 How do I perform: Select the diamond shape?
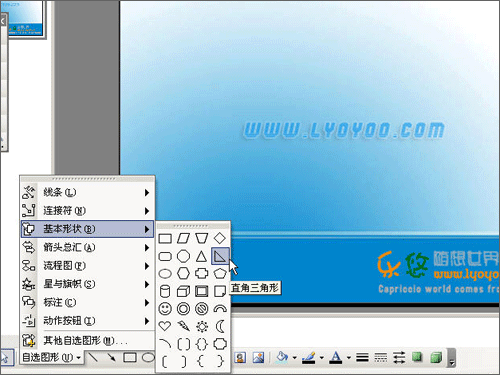(x=220, y=238)
